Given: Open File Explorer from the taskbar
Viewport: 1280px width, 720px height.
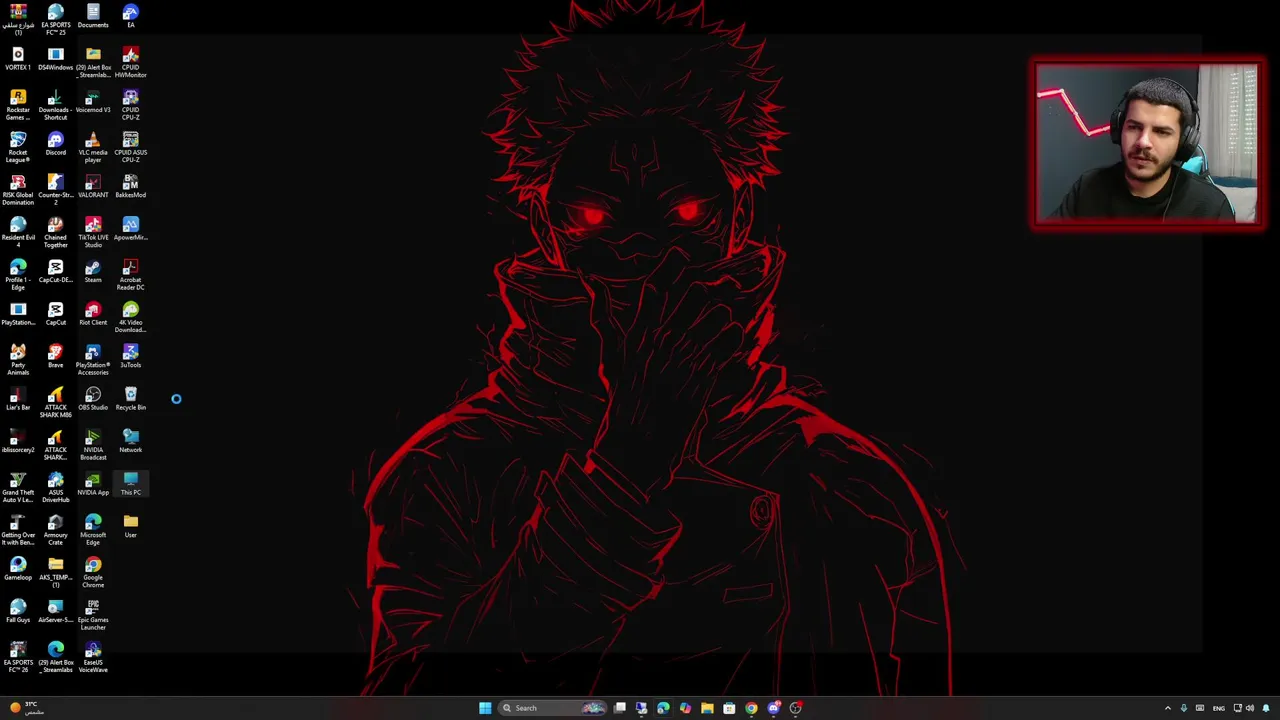Looking at the screenshot, I should [707, 708].
